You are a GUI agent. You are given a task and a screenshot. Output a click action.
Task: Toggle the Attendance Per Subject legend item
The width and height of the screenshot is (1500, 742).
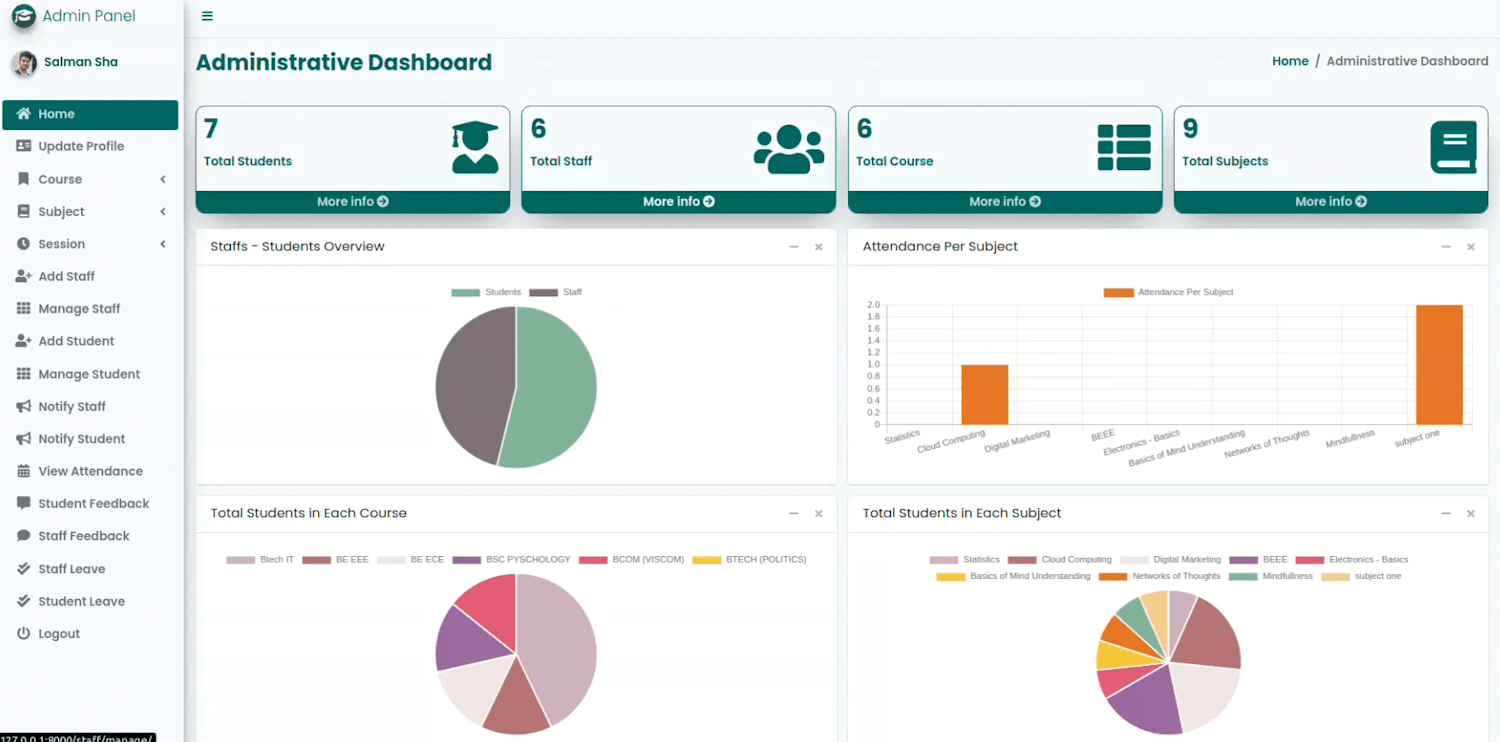(1169, 292)
